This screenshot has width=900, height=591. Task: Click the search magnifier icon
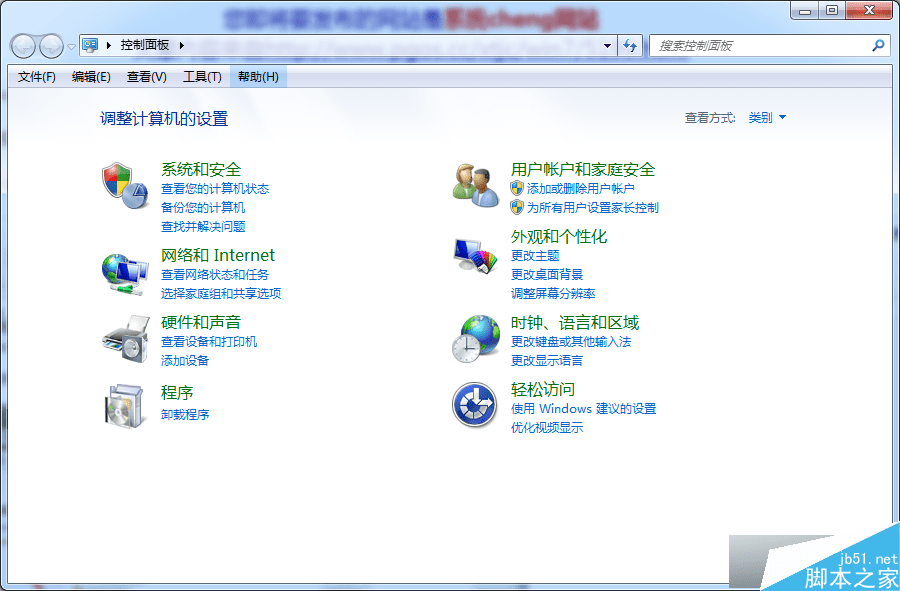coord(877,45)
